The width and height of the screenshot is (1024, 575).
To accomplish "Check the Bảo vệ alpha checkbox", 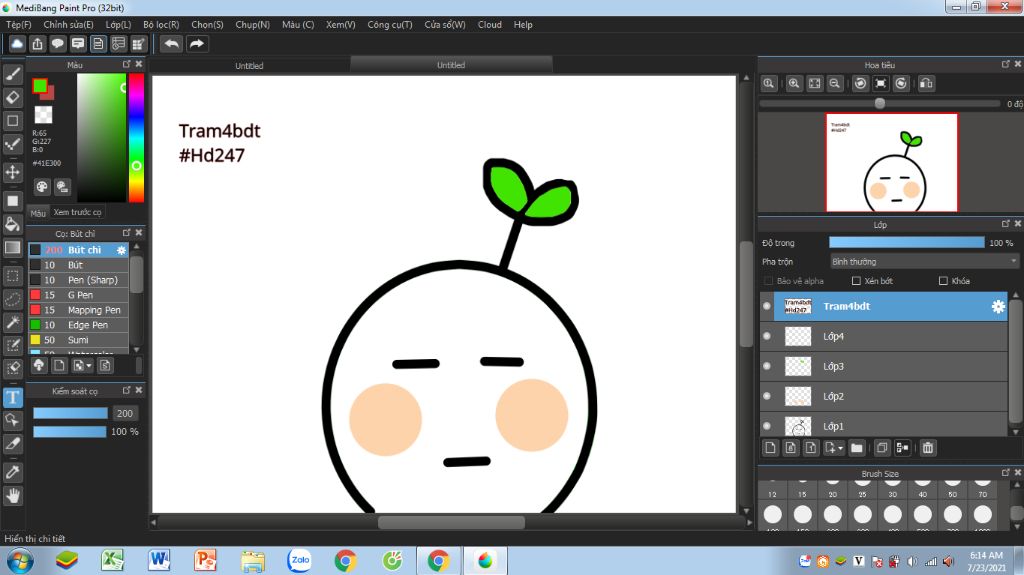I will (x=768, y=281).
